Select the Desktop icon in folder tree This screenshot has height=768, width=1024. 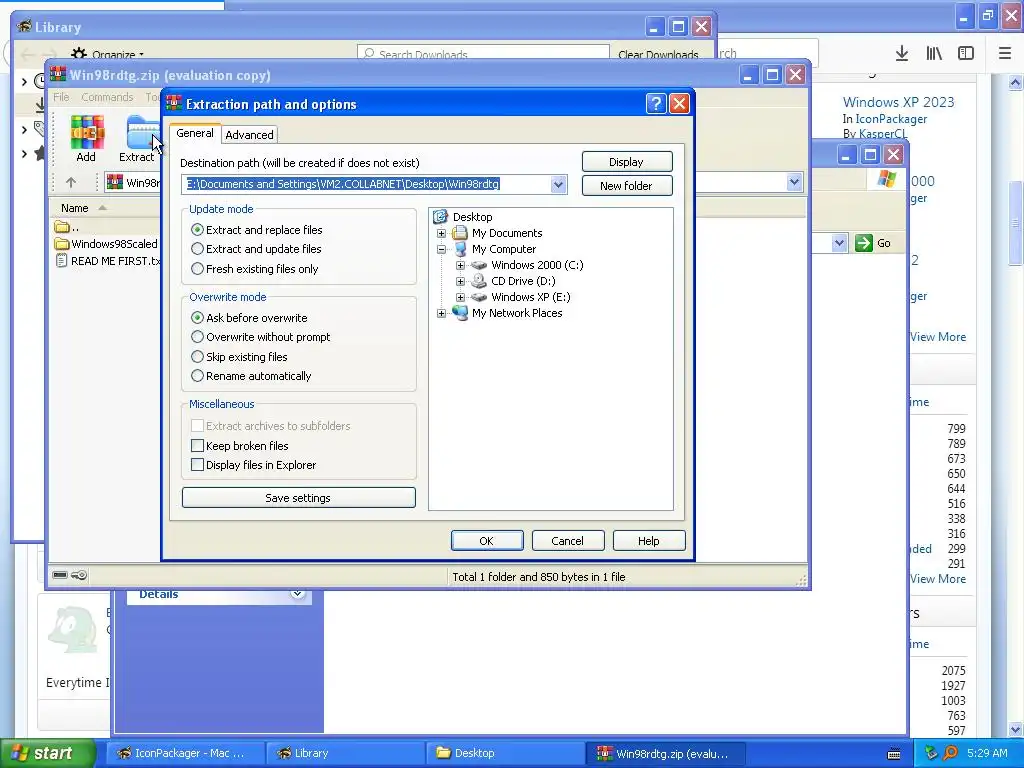coord(440,216)
